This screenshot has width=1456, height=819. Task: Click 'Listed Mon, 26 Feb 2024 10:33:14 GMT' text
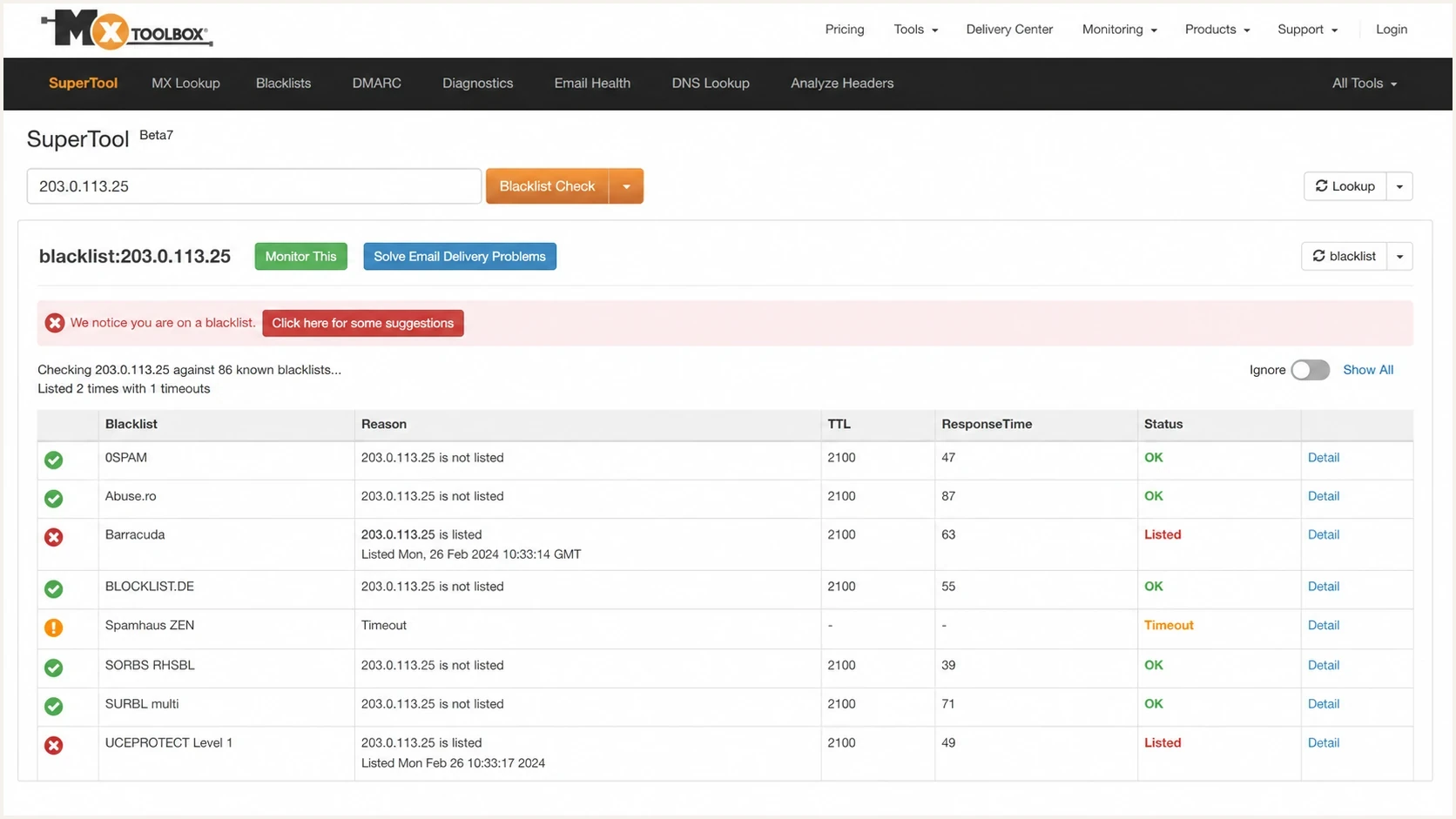pyautogui.click(x=471, y=554)
